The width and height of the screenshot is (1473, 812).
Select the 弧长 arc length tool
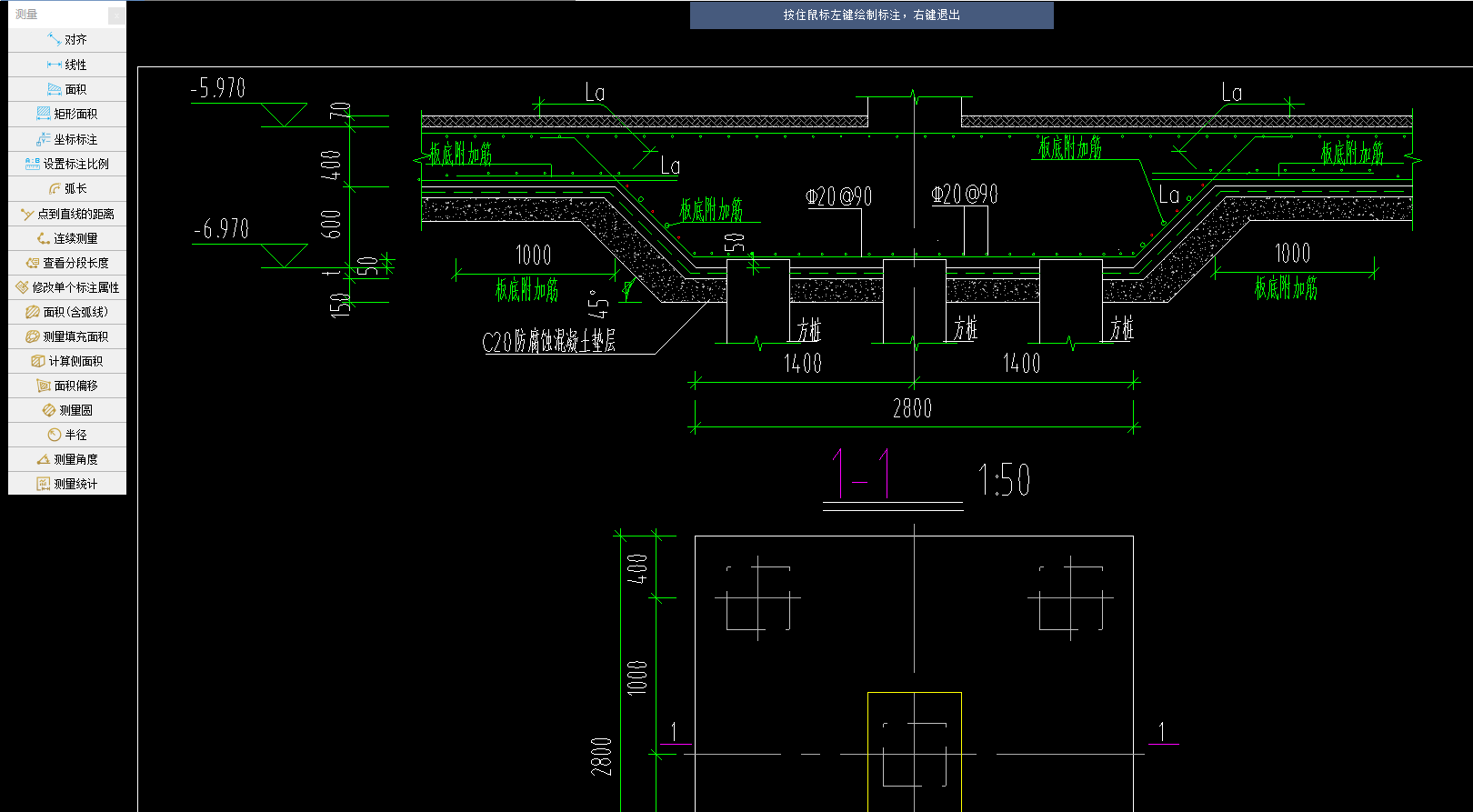click(67, 188)
